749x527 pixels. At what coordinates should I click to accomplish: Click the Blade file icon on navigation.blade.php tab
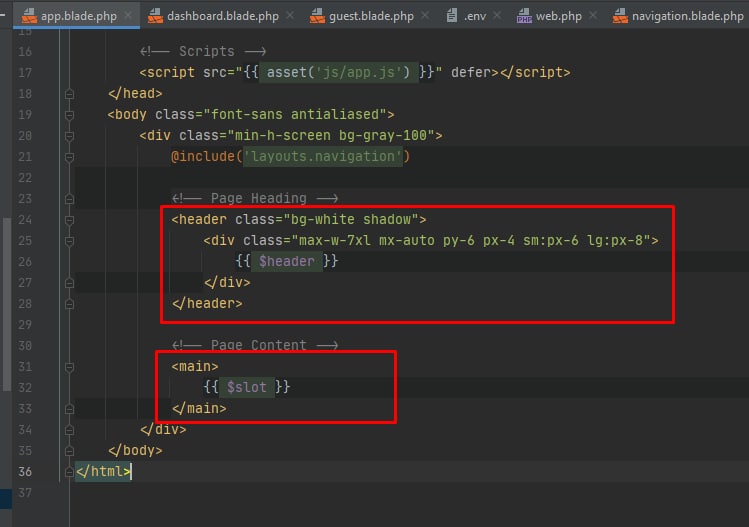[620, 16]
